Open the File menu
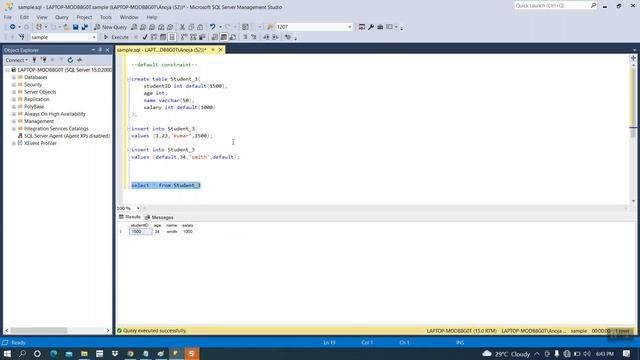This screenshot has width=640, height=360. tap(8, 17)
